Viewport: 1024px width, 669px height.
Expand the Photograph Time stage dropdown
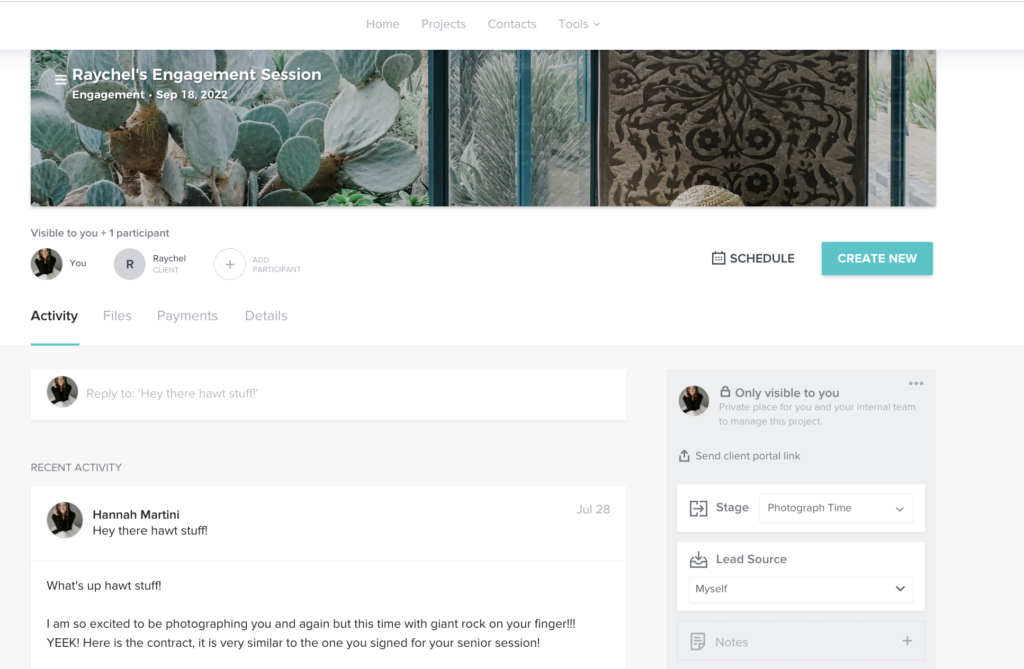click(835, 508)
